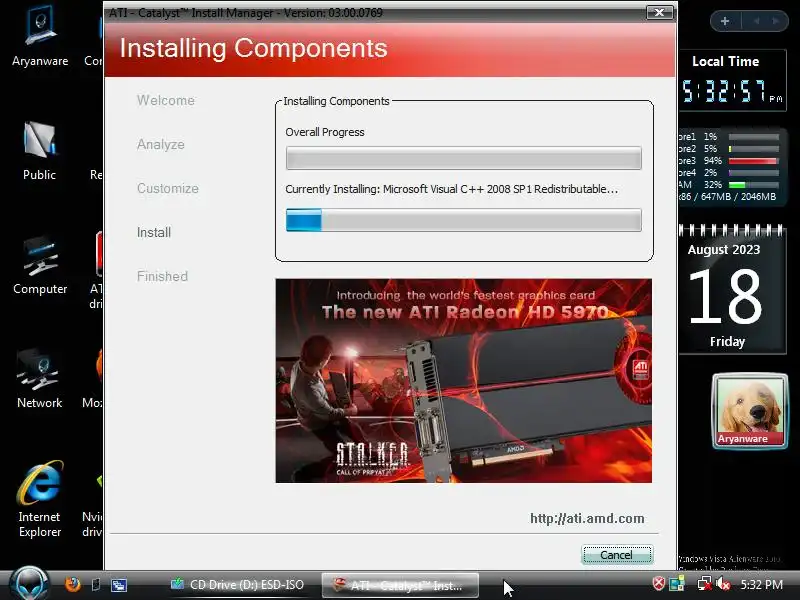Screen dimensions: 800x600
Task: Click the Show Desktop quick launch icon
Action: tap(95, 584)
